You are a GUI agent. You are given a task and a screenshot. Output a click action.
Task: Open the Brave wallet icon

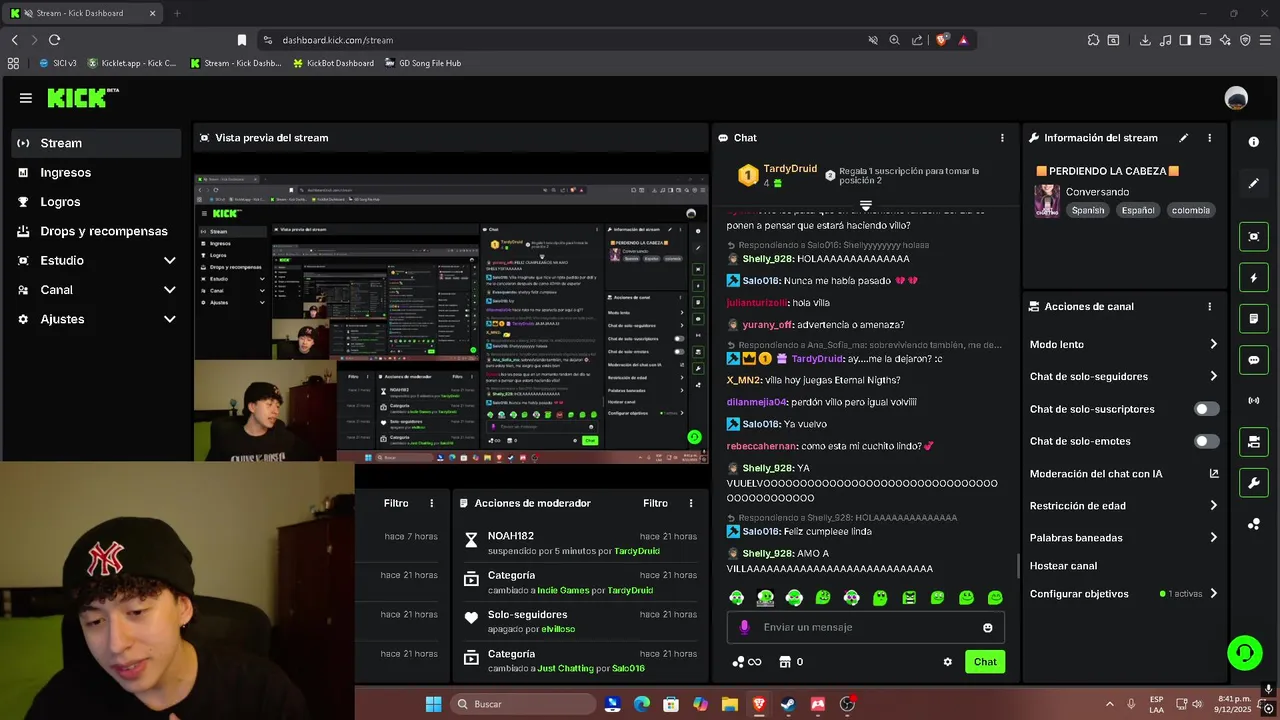click(1205, 40)
